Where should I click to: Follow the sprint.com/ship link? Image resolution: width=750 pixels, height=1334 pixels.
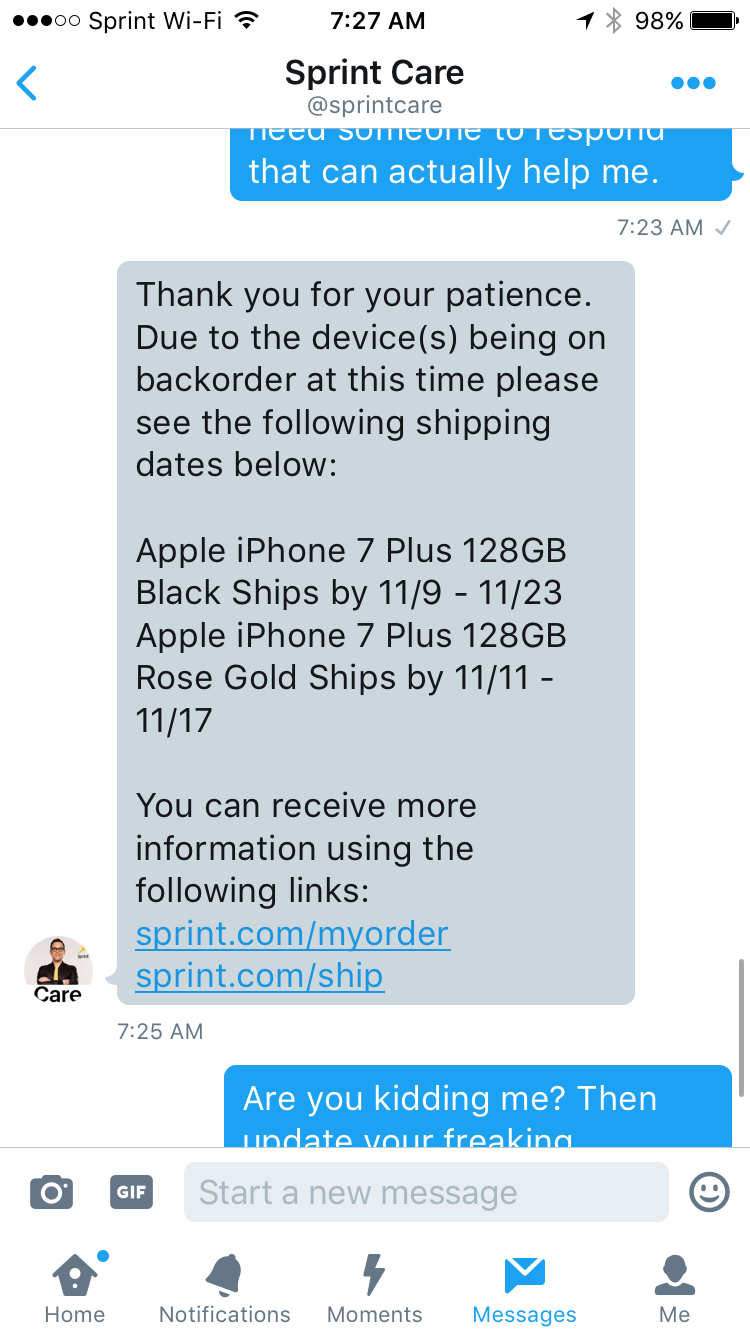click(259, 976)
